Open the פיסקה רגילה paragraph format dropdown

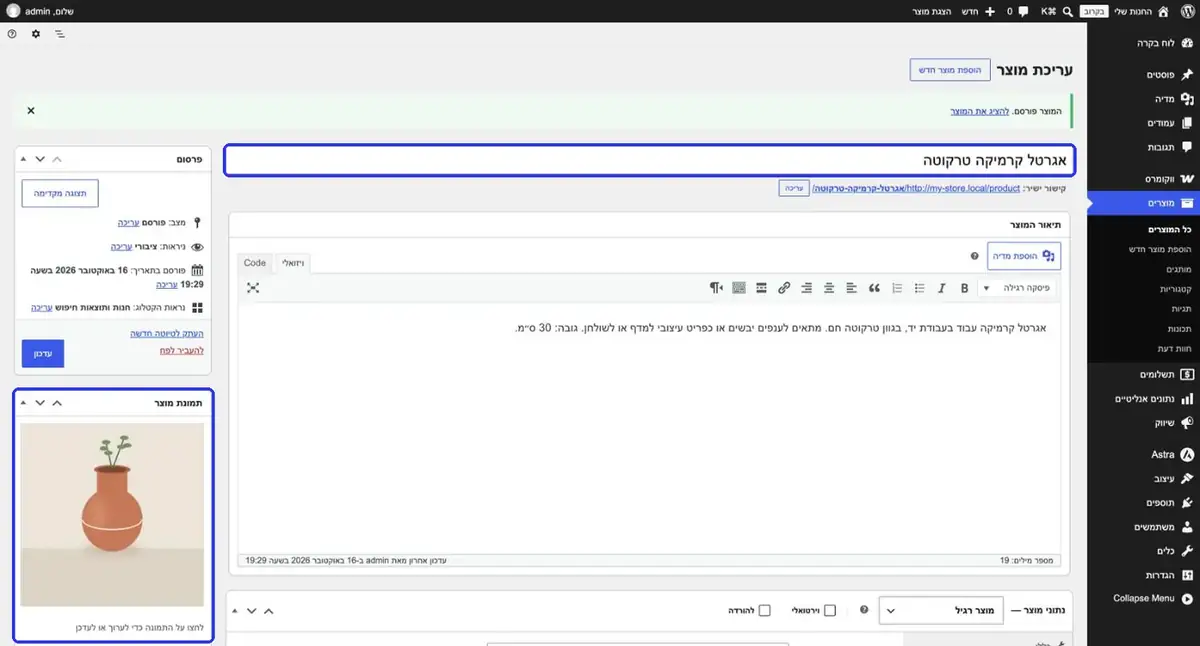[x=1016, y=288]
